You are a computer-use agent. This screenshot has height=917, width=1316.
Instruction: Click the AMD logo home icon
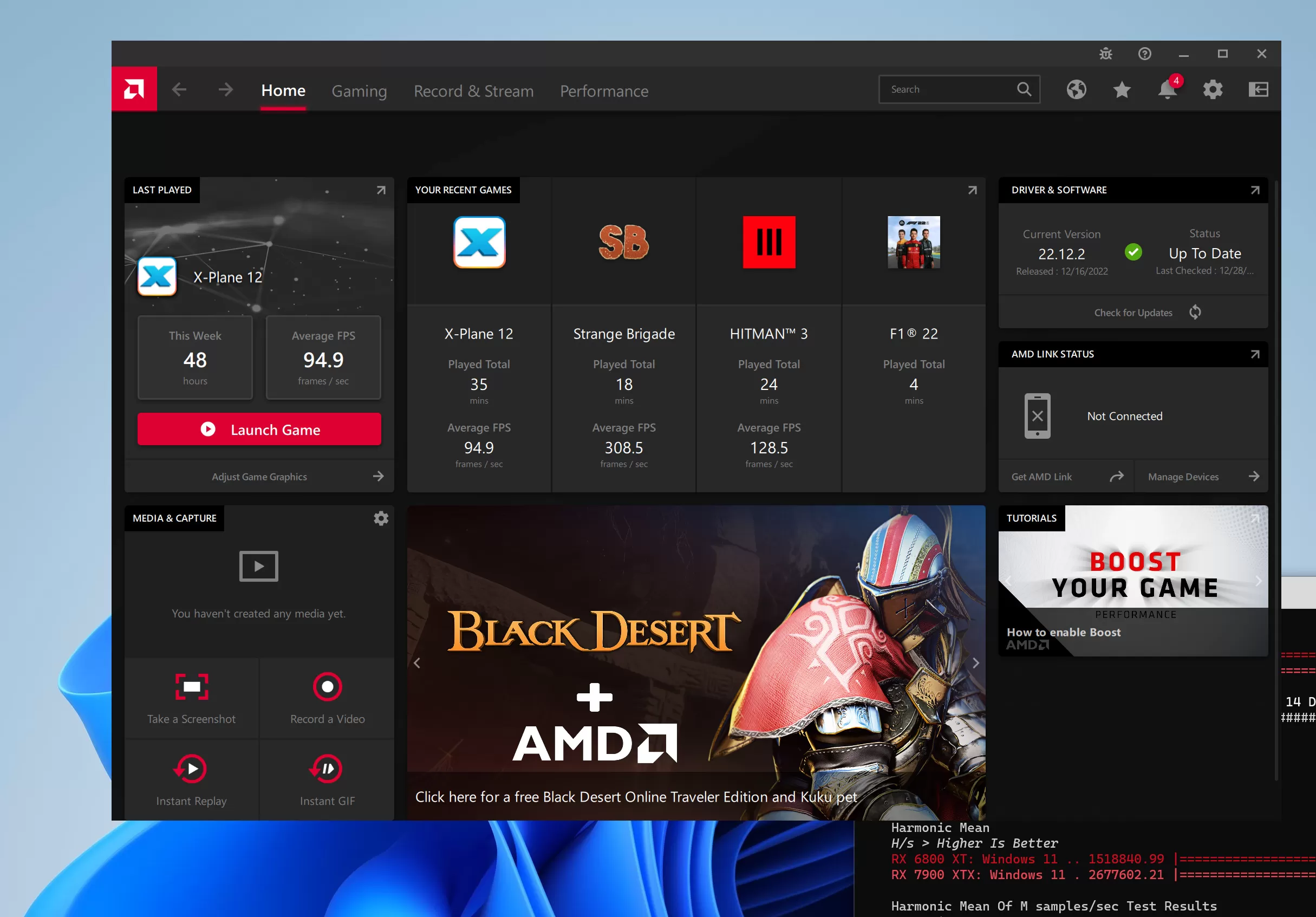[134, 89]
